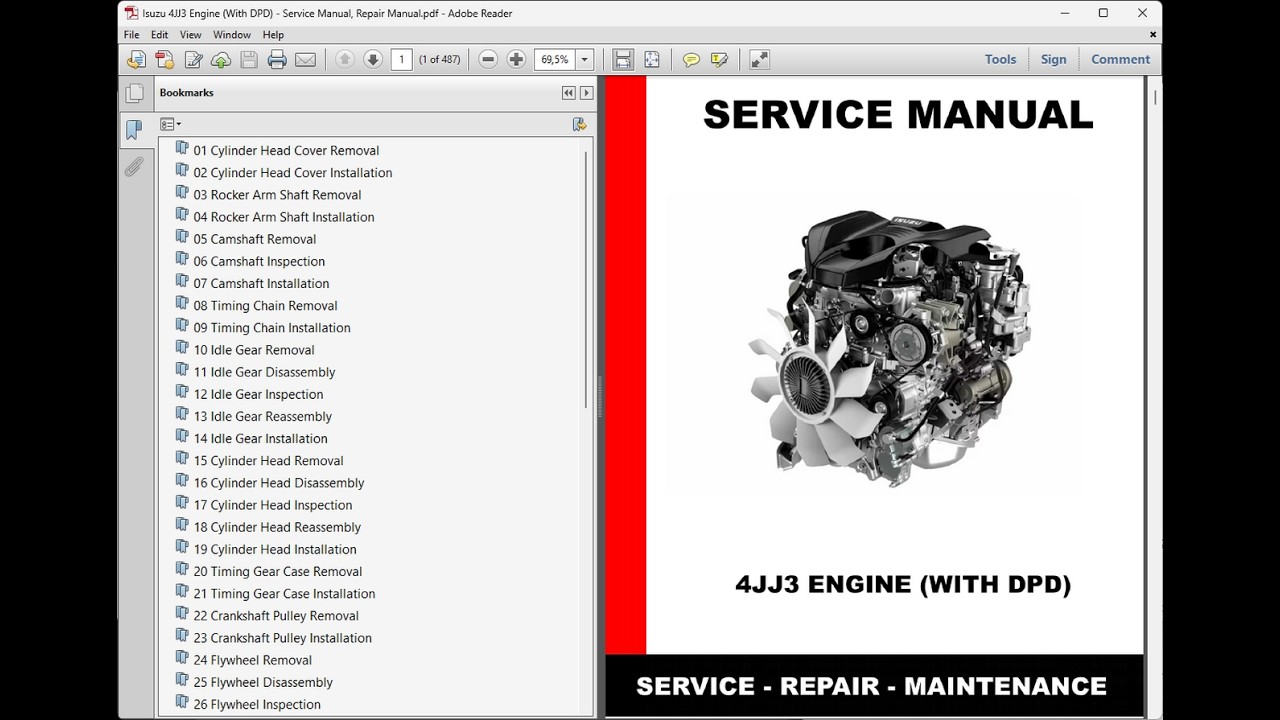Show the Page Thumbnails panel
This screenshot has width=1280, height=720.
click(x=134, y=93)
